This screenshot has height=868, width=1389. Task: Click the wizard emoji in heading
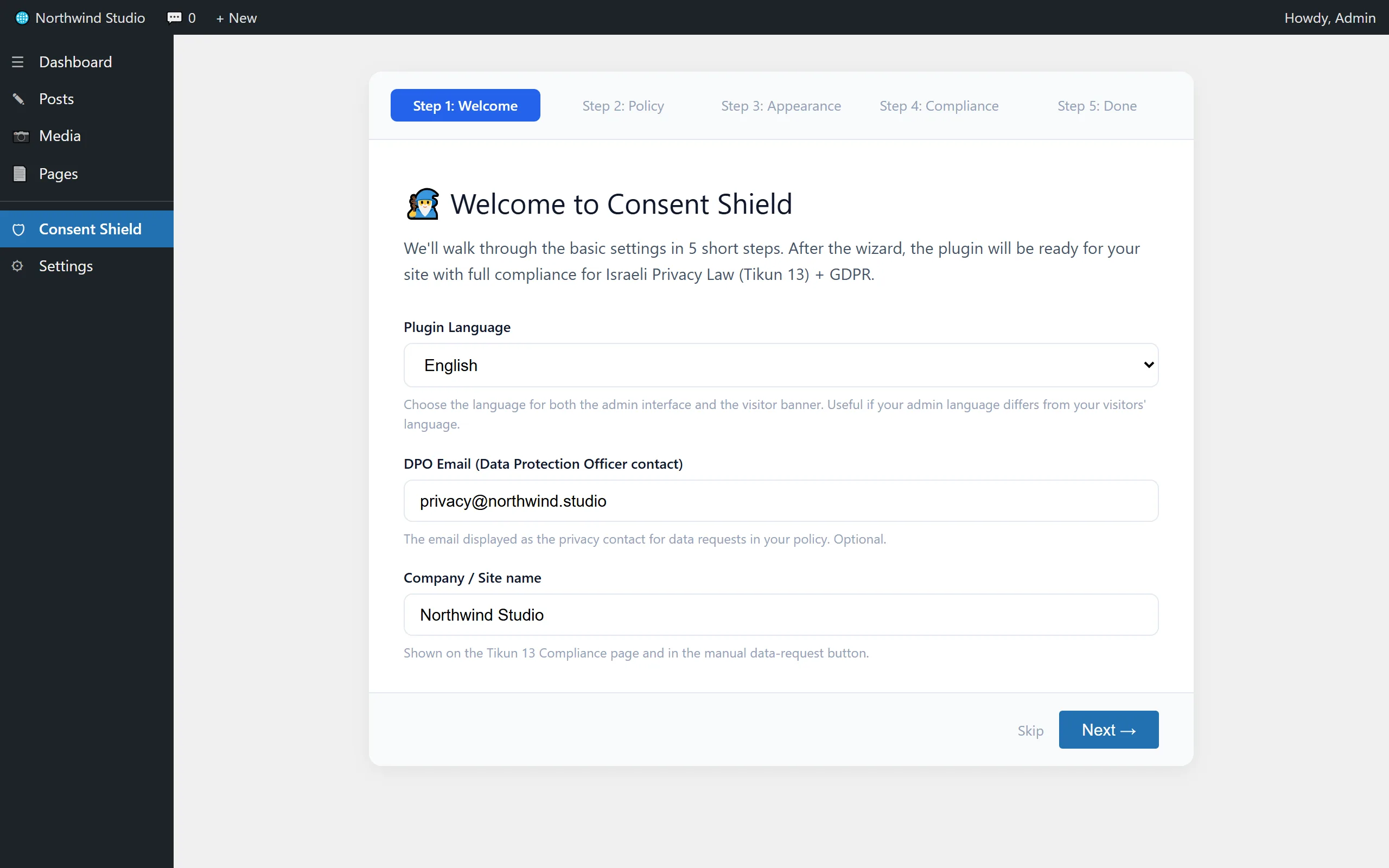coord(423,204)
